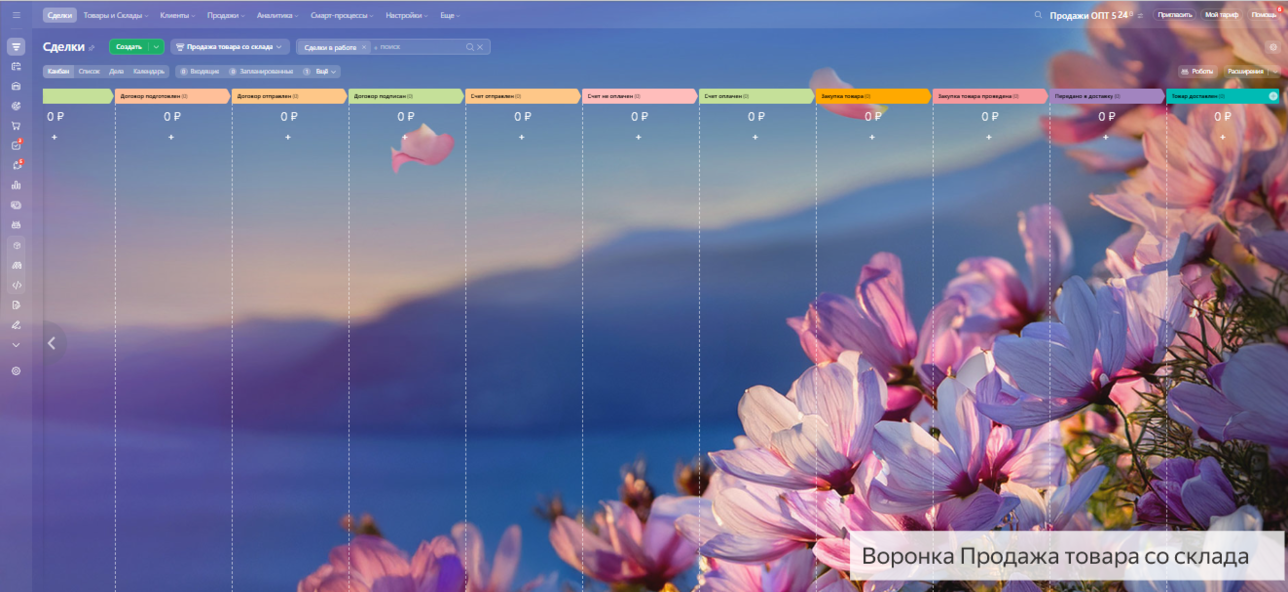Select the Договор подписан stage header
Image resolution: width=1288 pixels, height=592 pixels.
point(406,96)
